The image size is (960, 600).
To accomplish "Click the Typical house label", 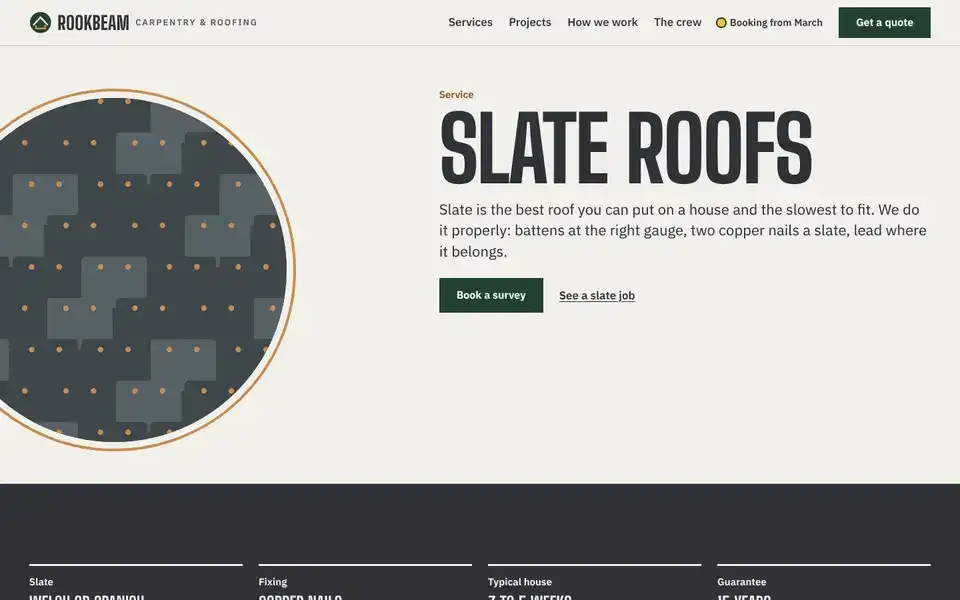I will (x=520, y=582).
